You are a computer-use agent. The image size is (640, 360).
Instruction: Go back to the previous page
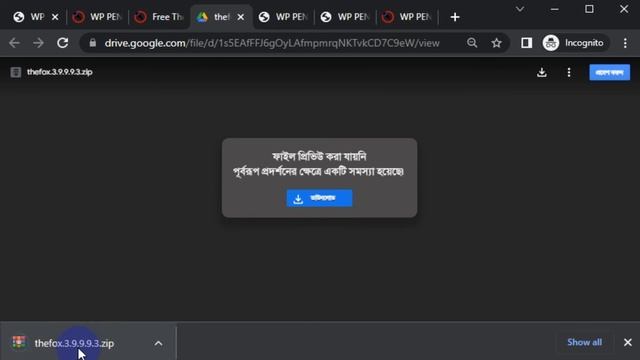click(x=14, y=43)
